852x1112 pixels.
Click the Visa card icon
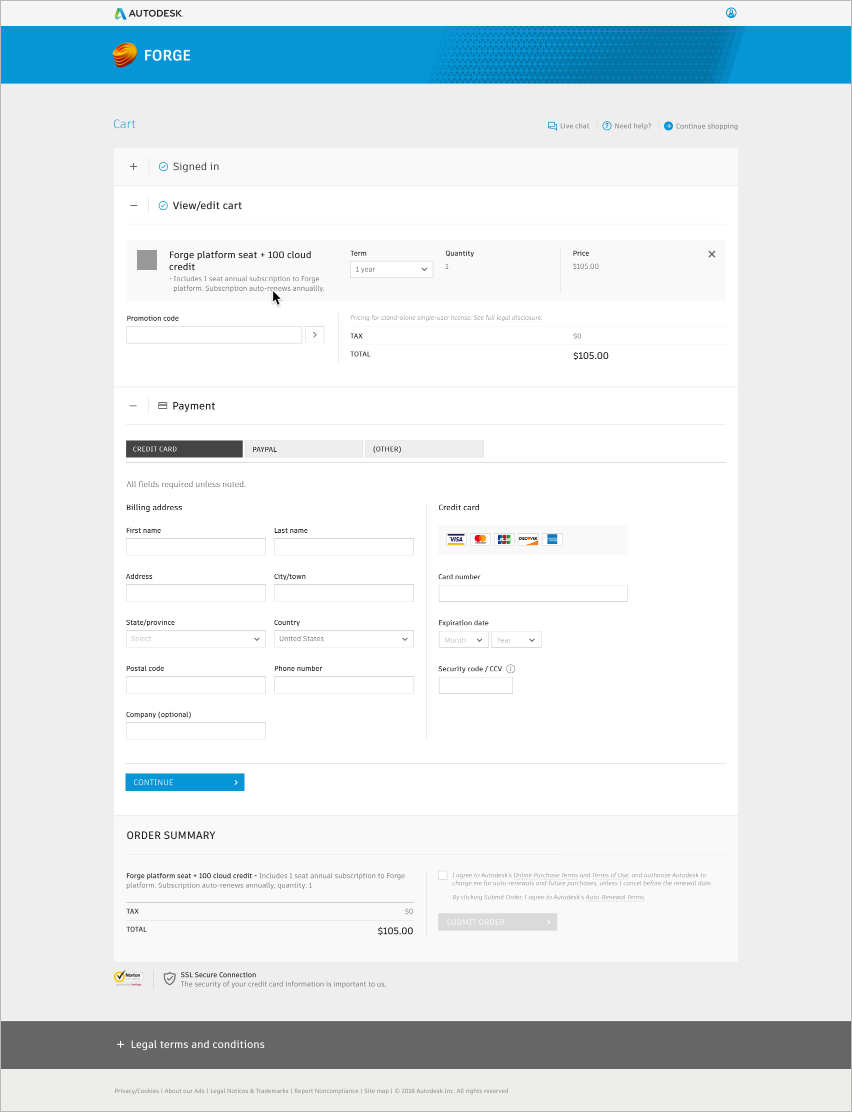point(455,540)
